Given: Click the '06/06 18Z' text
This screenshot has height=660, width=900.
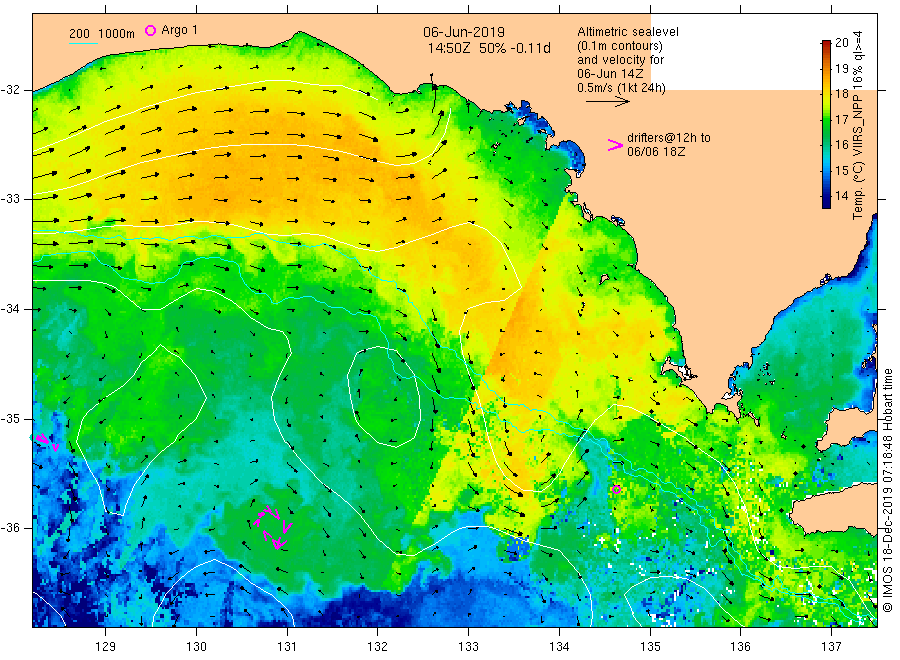Looking at the screenshot, I should tap(656, 152).
